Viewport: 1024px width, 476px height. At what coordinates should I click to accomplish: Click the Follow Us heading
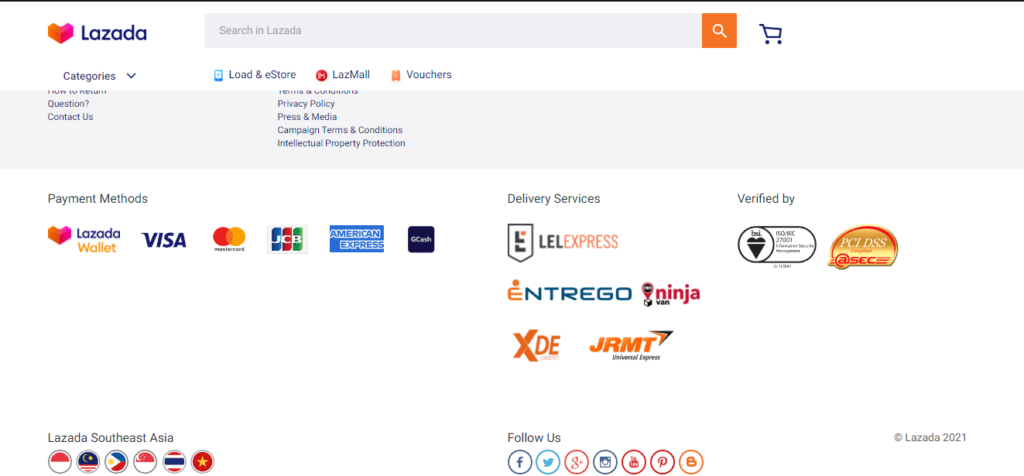click(534, 437)
